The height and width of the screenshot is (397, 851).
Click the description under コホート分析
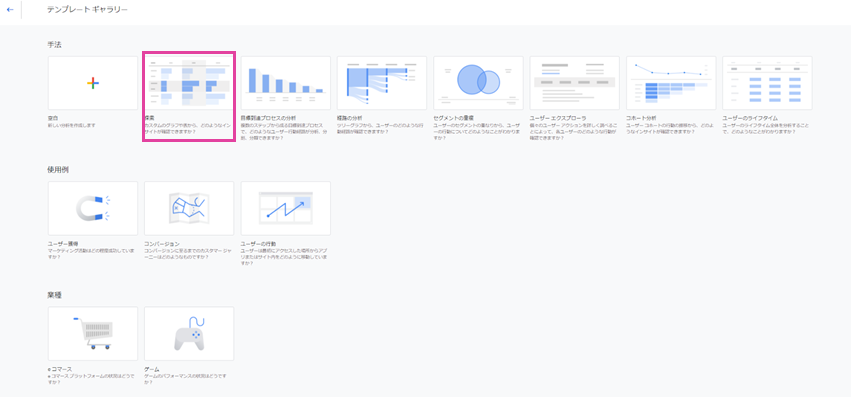(670, 128)
